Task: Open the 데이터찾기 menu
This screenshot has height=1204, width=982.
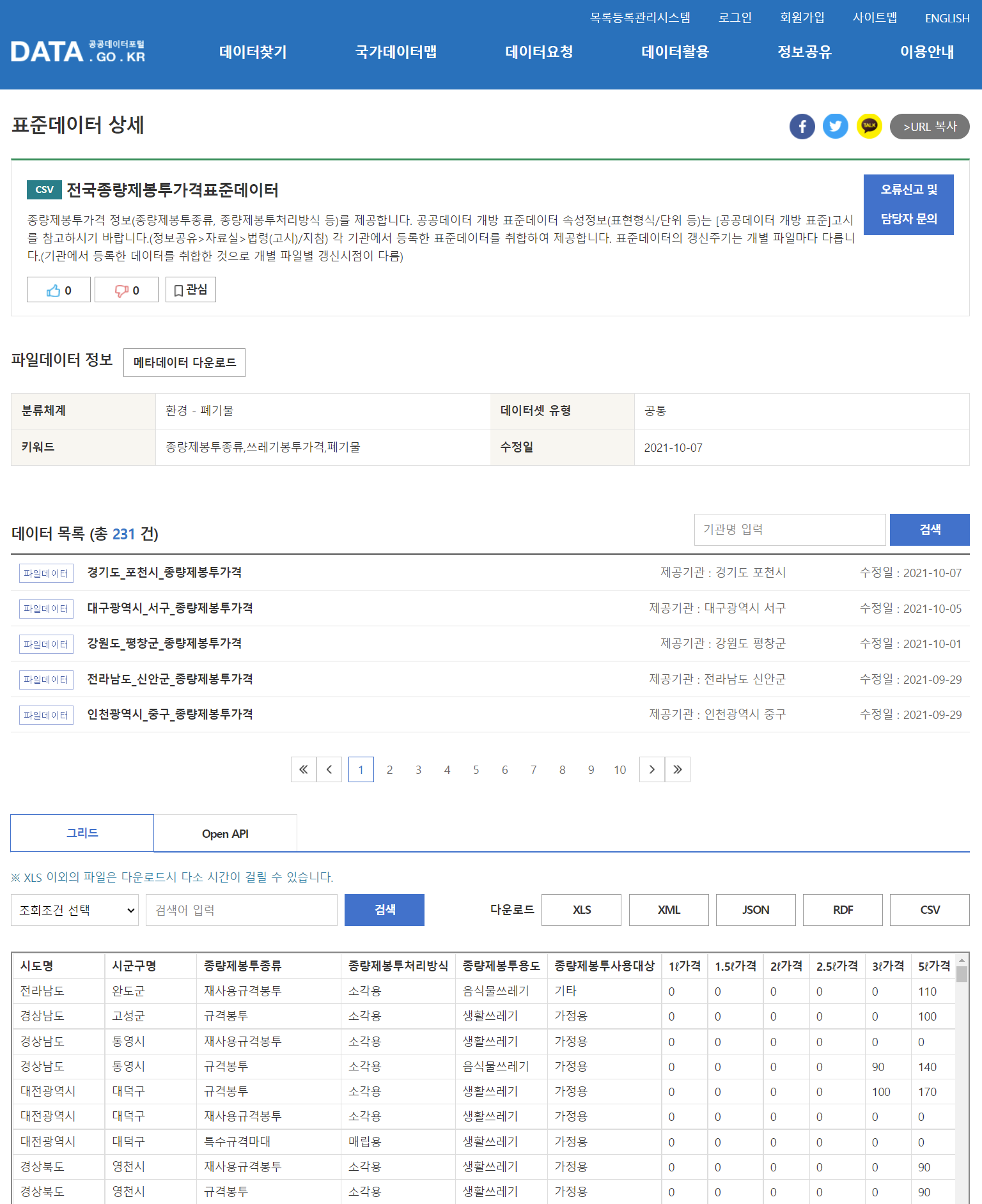Action: [253, 52]
